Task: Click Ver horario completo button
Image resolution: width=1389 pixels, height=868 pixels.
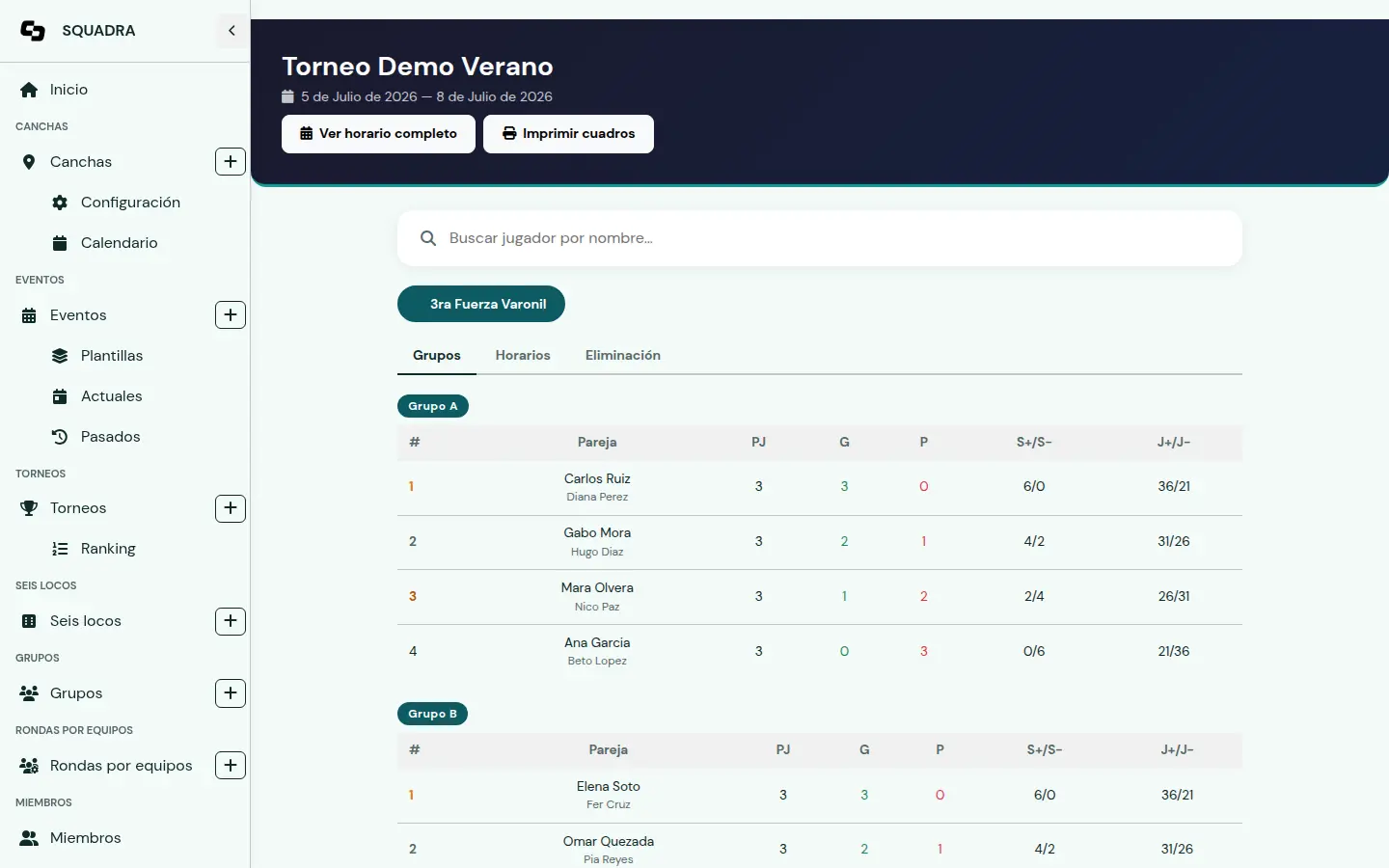Action: (x=378, y=134)
